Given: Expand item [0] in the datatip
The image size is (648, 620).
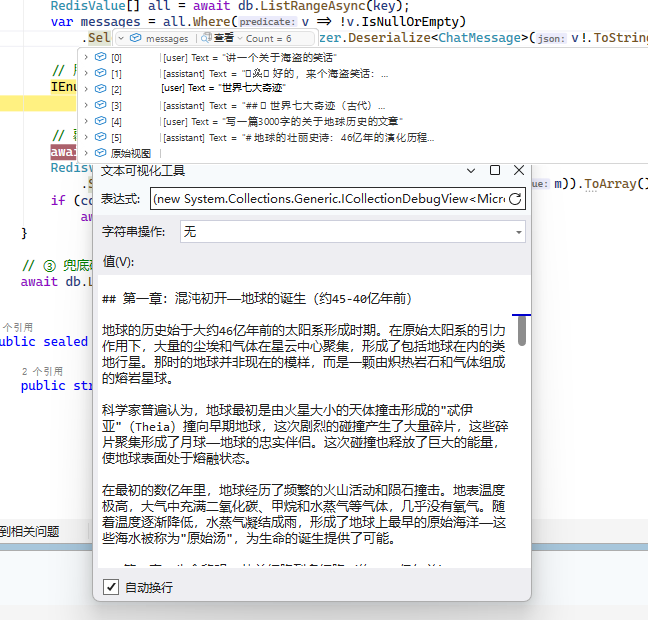Looking at the screenshot, I should tap(86, 57).
